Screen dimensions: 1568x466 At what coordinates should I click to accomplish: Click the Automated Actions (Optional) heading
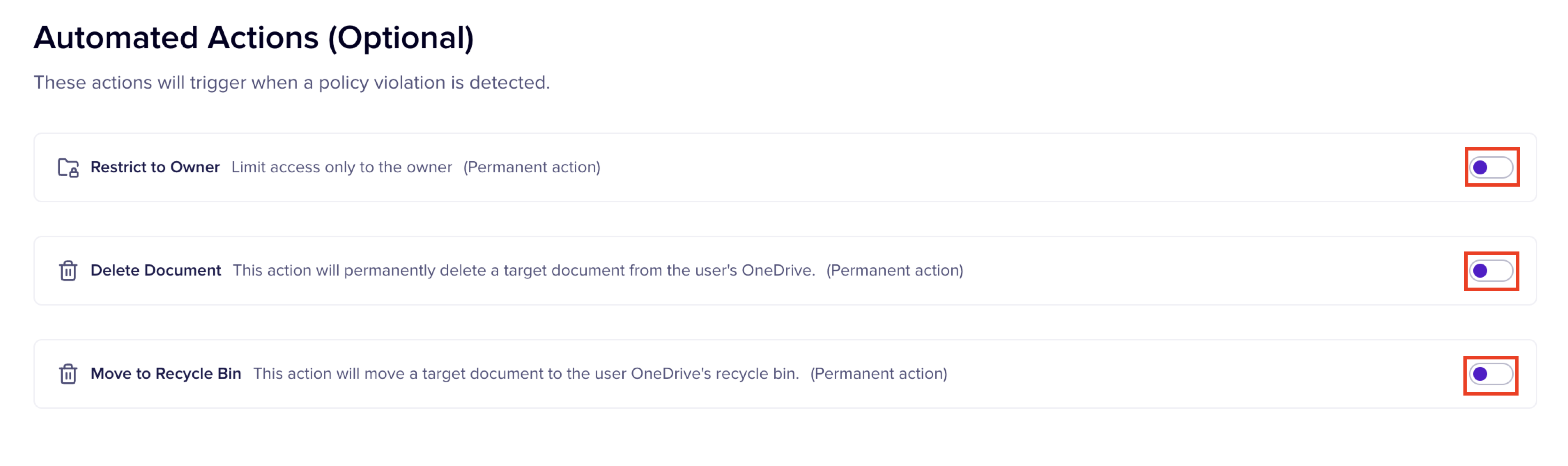[253, 38]
